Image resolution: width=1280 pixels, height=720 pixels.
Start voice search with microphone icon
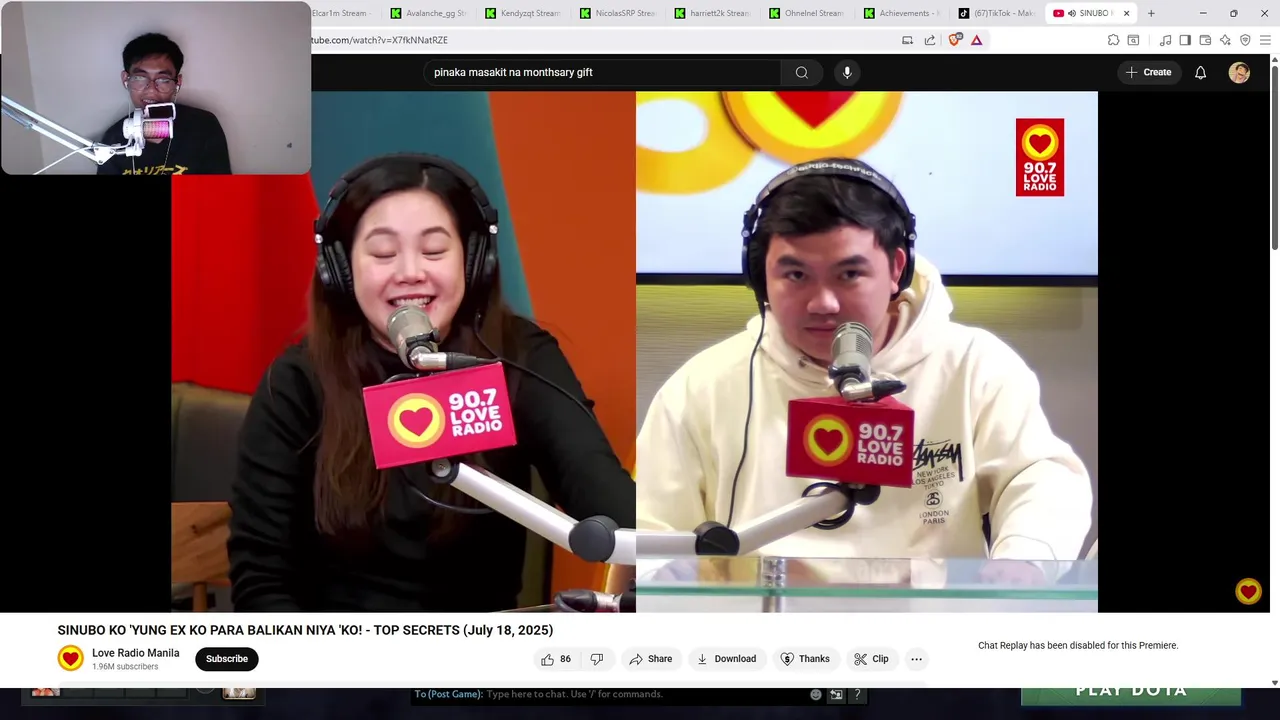847,72
